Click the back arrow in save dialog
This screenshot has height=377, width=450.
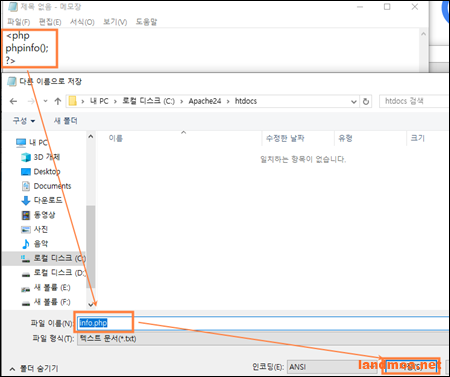tap(13, 101)
